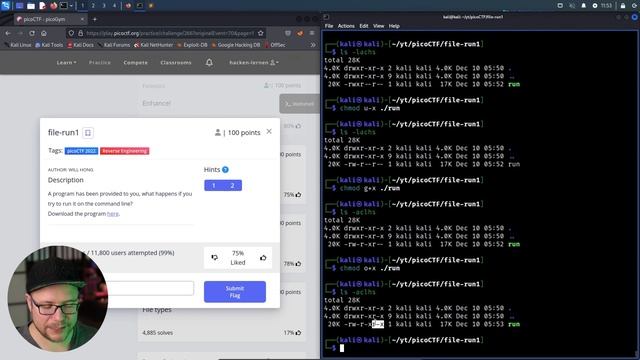Click the terminal window icon in titlebar
Image resolution: width=640 pixels, height=360 pixels.
[x=326, y=17]
